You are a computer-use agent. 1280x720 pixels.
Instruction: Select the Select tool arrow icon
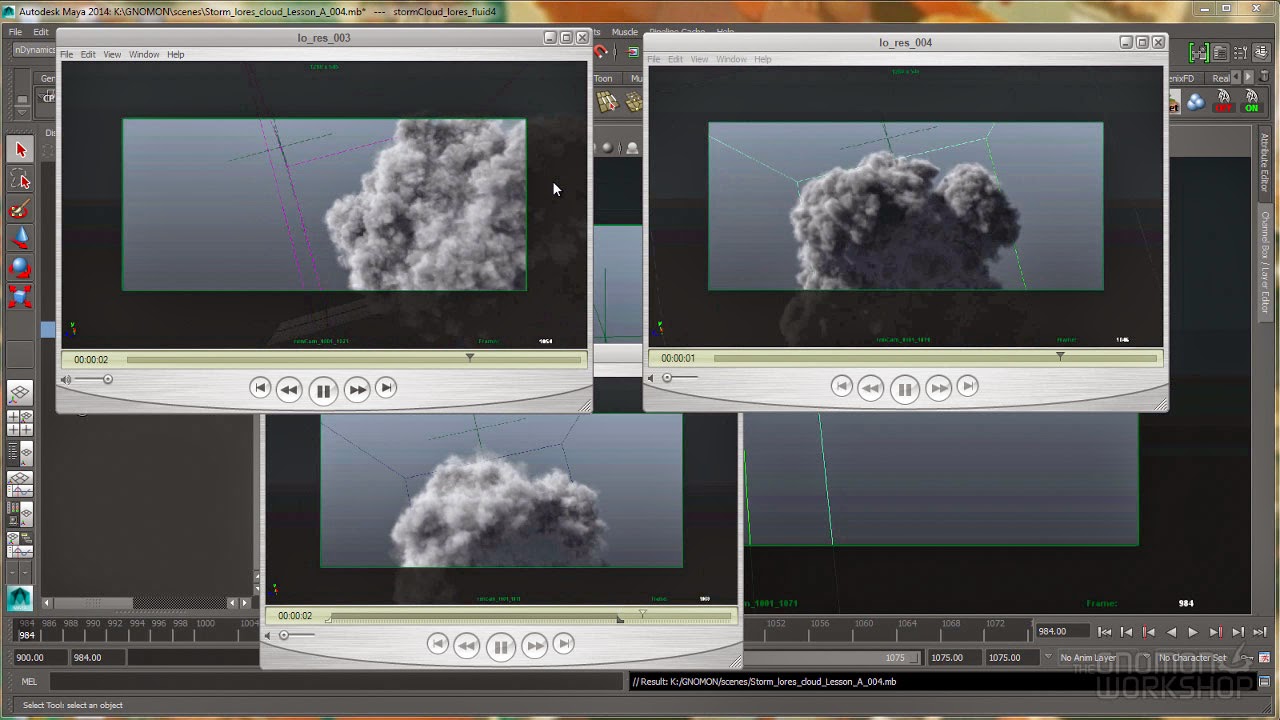point(19,148)
